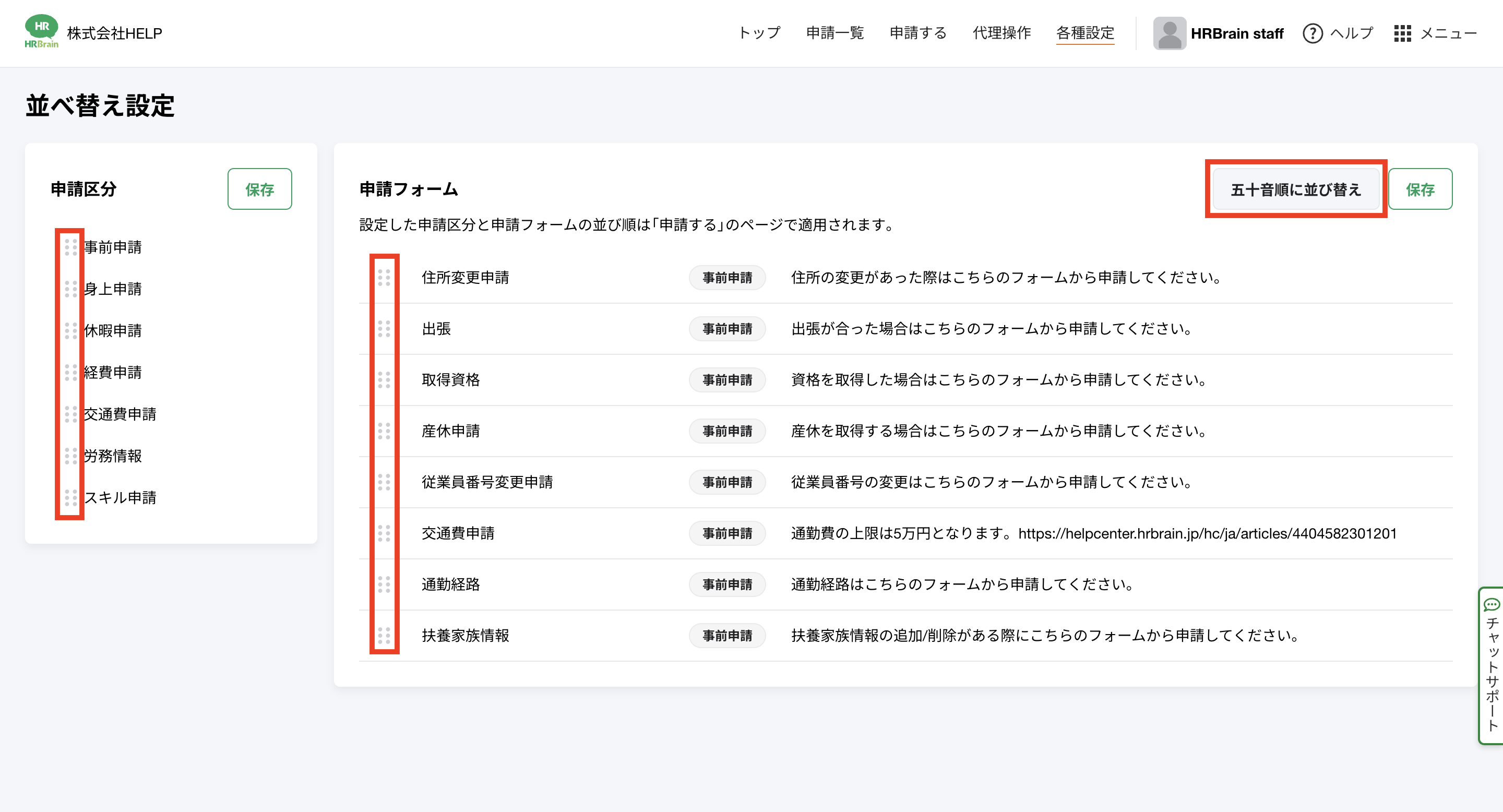
Task: Click drag handle beside スキル申請 category
Action: point(70,497)
